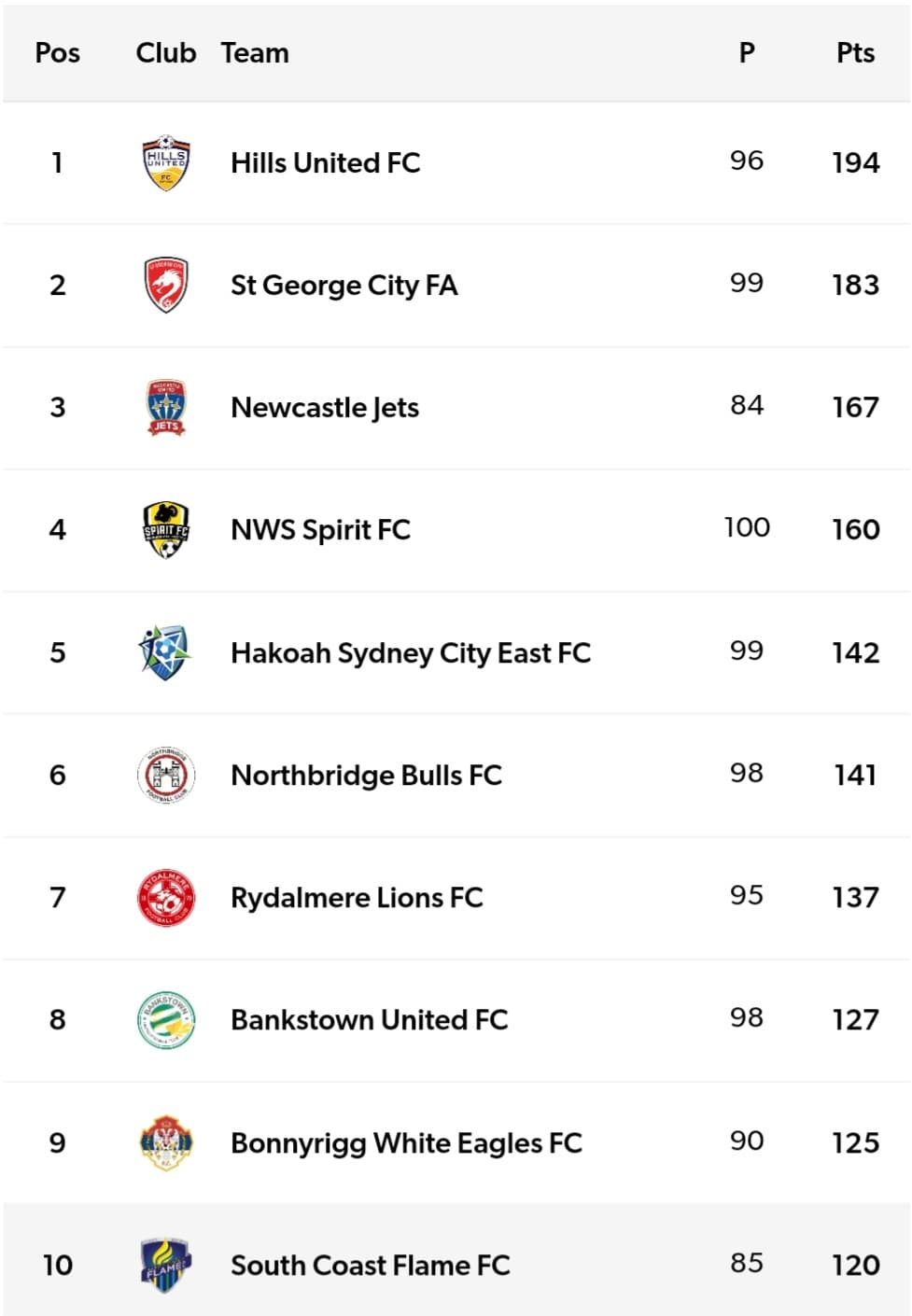Sort by the Pts column header
Image resolution: width=912 pixels, height=1316 pixels.
pyautogui.click(x=855, y=53)
